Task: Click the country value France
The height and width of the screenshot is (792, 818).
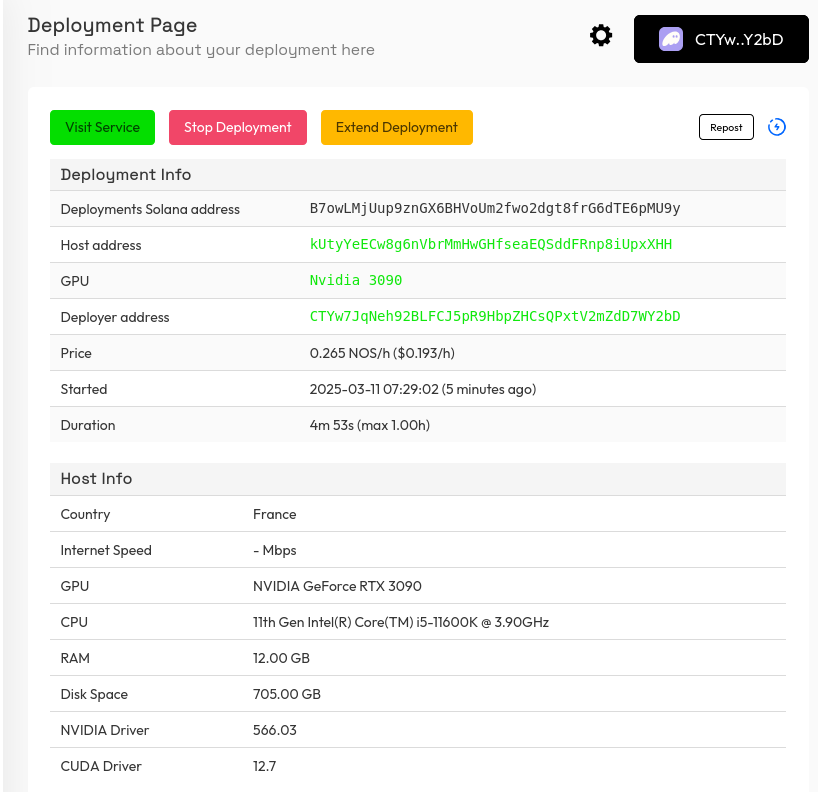Action: tap(274, 514)
